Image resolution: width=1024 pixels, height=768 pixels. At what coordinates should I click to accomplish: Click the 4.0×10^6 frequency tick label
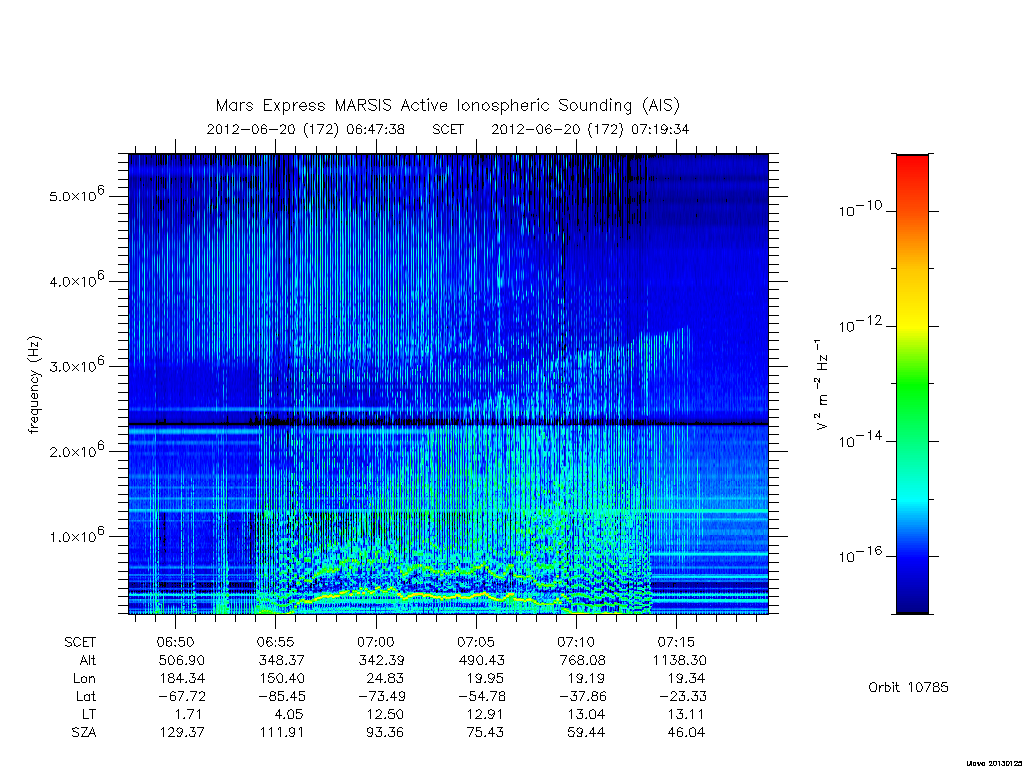[76, 281]
